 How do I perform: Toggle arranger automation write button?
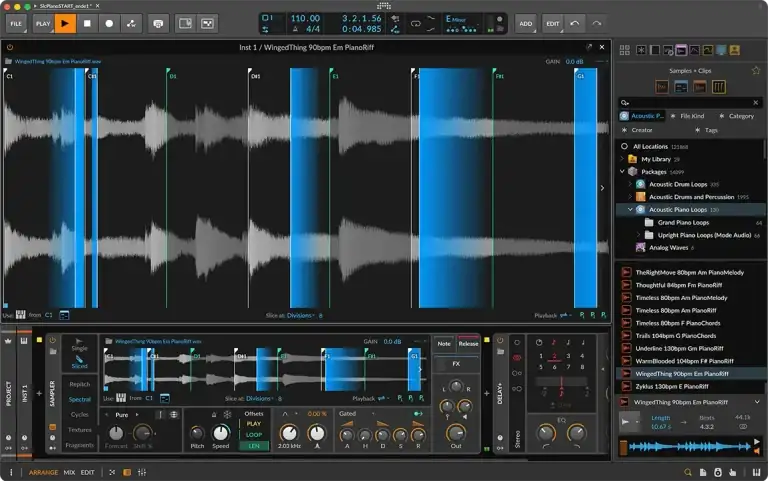[x=131, y=24]
